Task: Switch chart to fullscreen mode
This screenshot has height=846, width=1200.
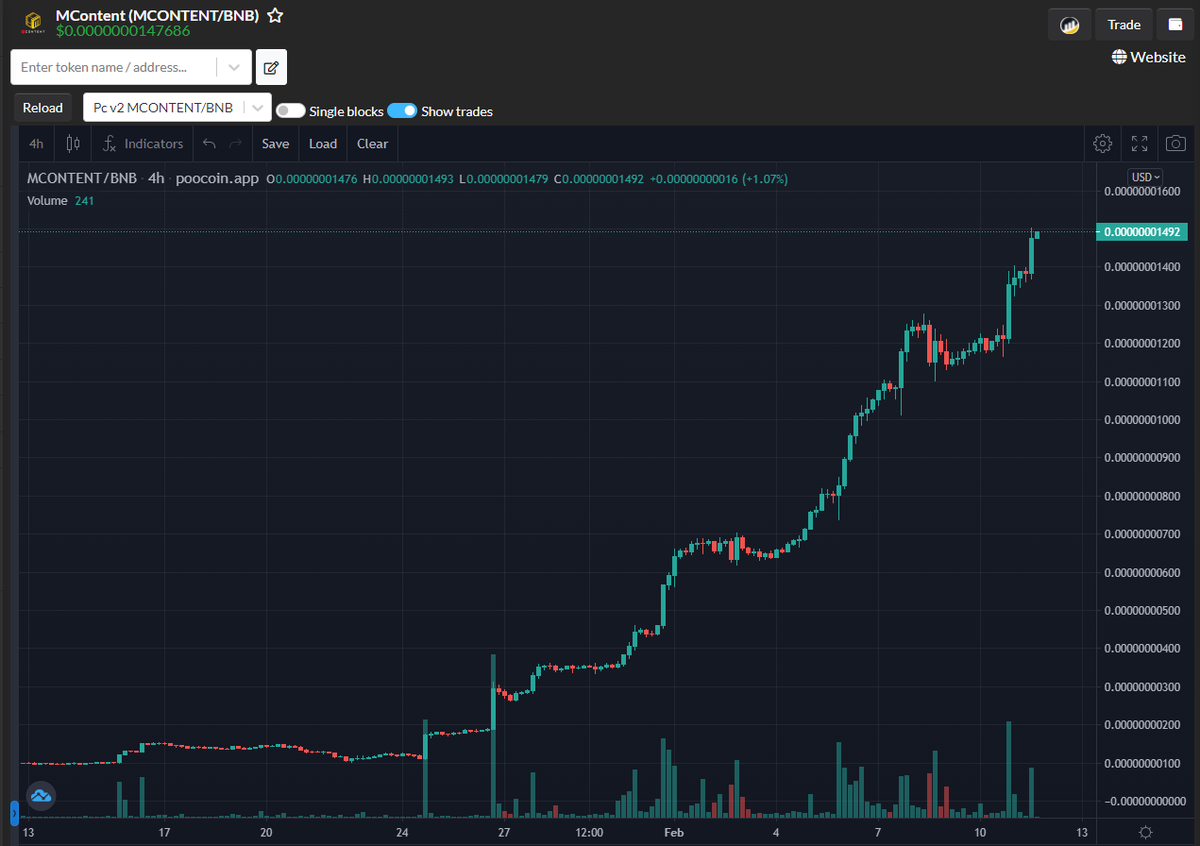Action: click(1139, 144)
